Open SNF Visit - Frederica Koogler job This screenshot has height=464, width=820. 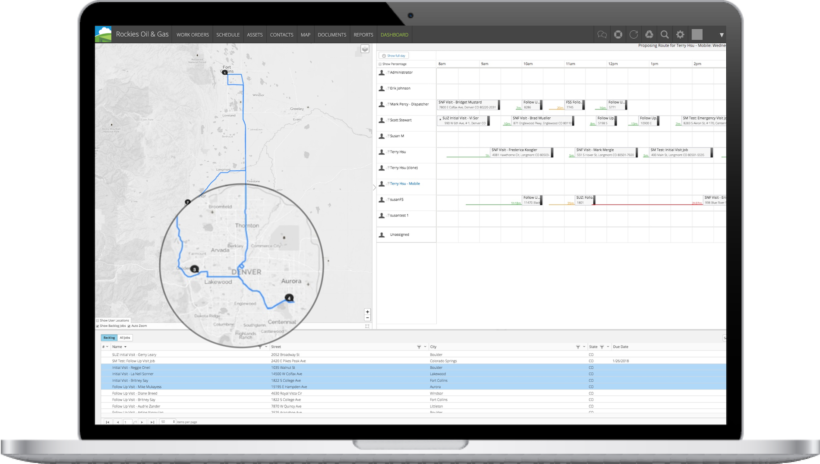tap(521, 152)
